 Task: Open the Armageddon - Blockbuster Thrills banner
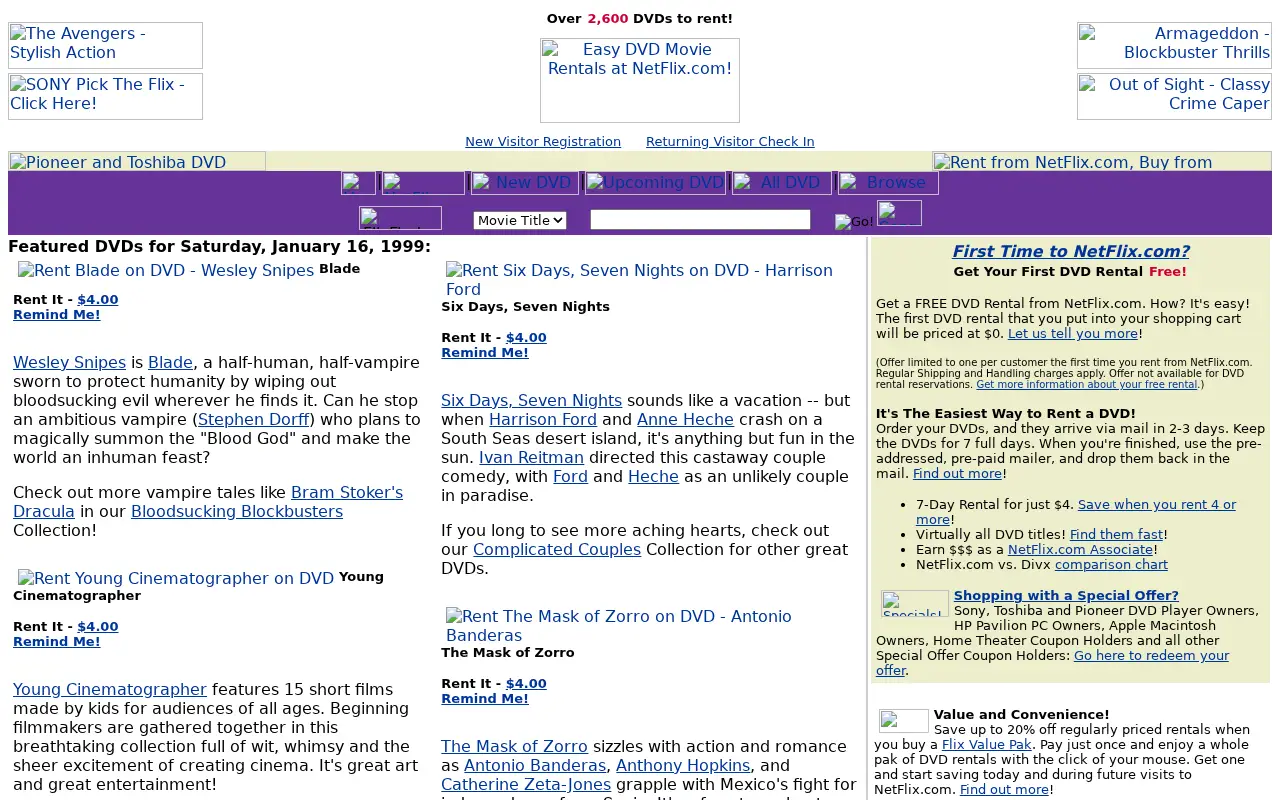(x=1174, y=45)
